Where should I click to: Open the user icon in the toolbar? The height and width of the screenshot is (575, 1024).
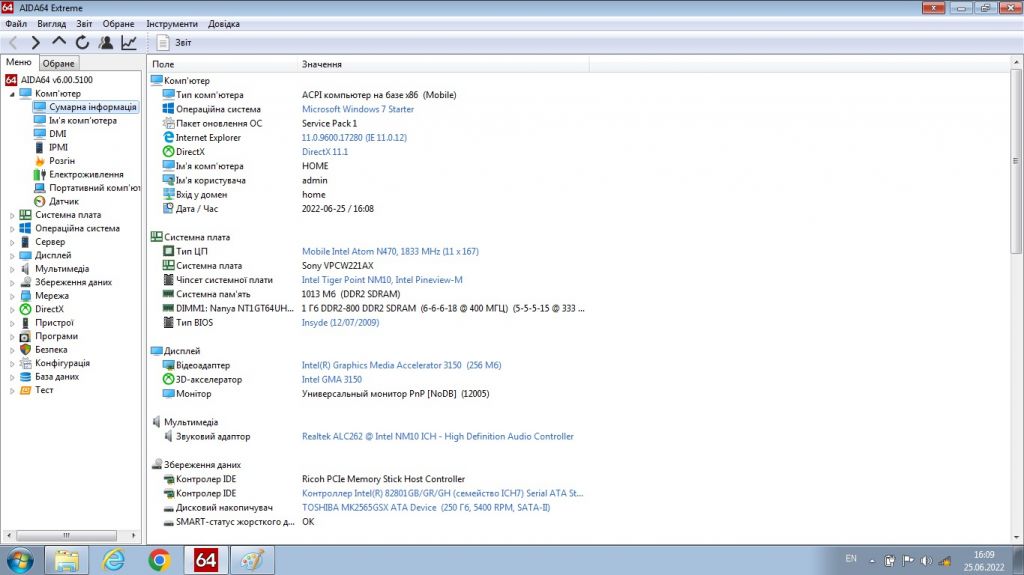click(105, 43)
